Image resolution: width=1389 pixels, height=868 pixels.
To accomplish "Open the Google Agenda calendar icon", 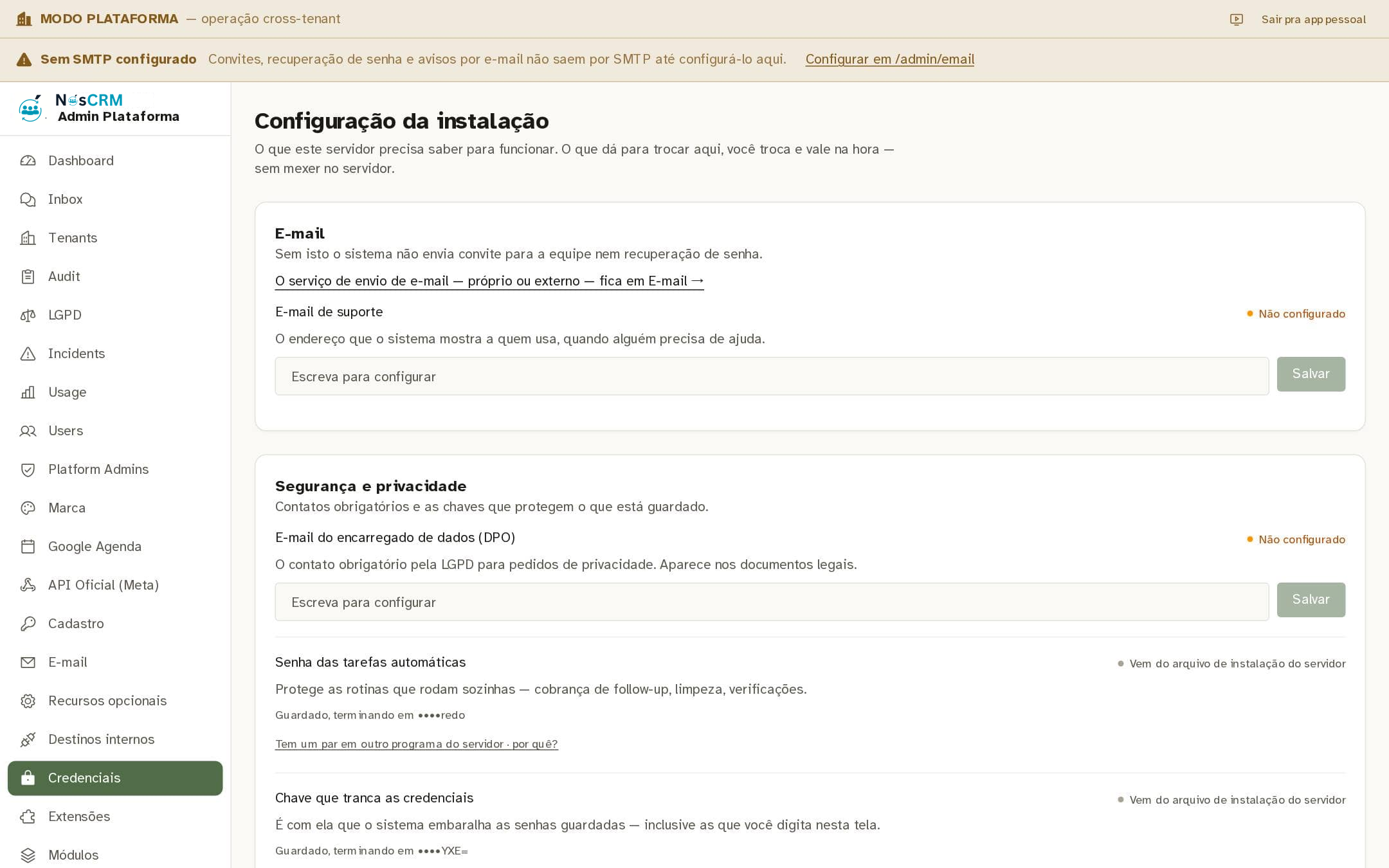I will click(x=28, y=547).
